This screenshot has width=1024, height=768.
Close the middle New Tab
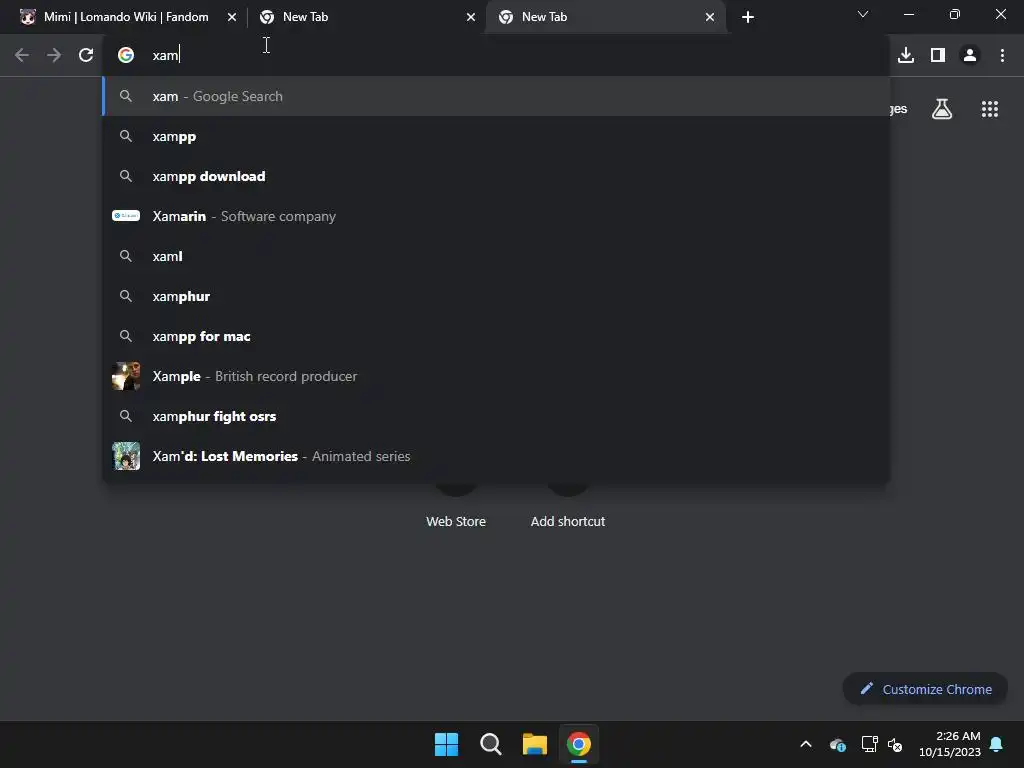click(471, 17)
